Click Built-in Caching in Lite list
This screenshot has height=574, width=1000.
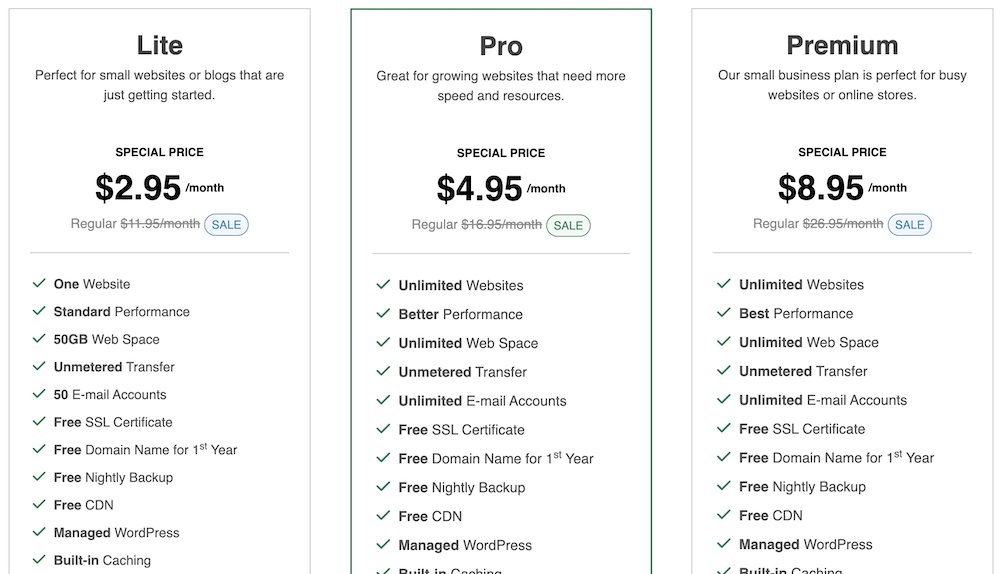pyautogui.click(x=102, y=560)
